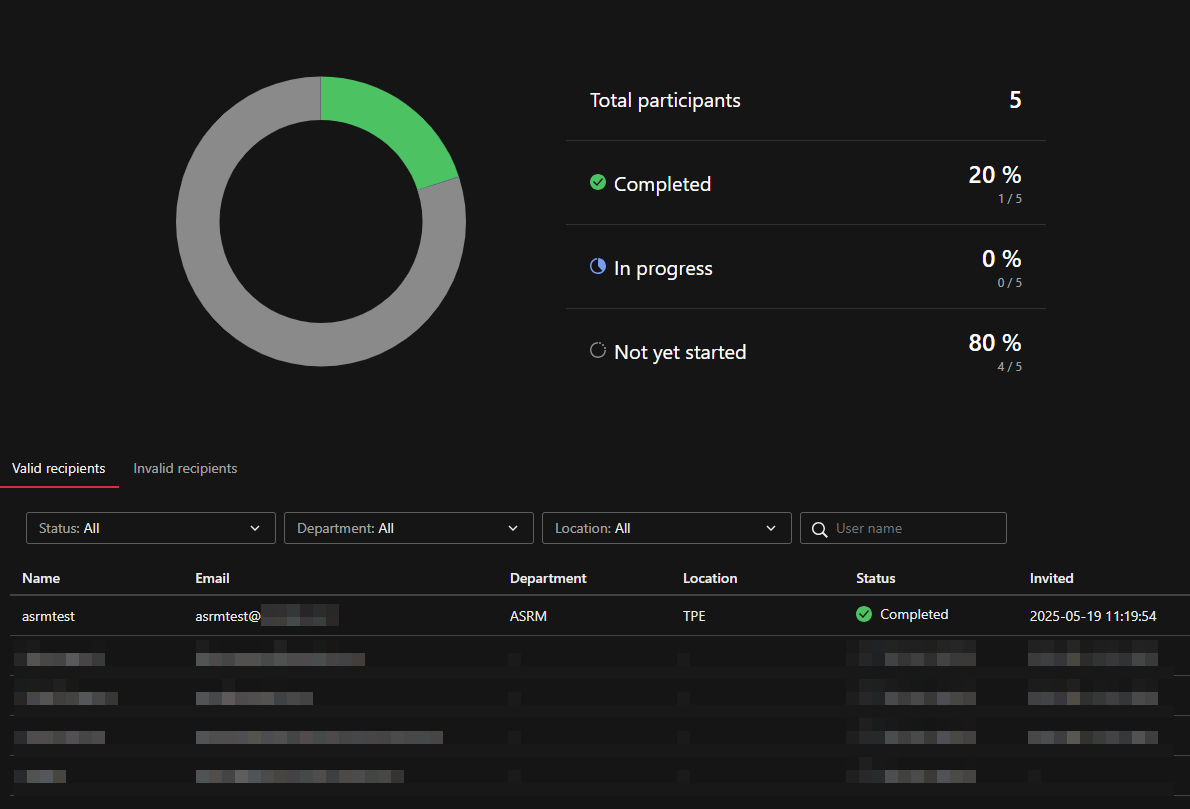Select the asrmtest name in first row
1190x809 pixels.
48,616
